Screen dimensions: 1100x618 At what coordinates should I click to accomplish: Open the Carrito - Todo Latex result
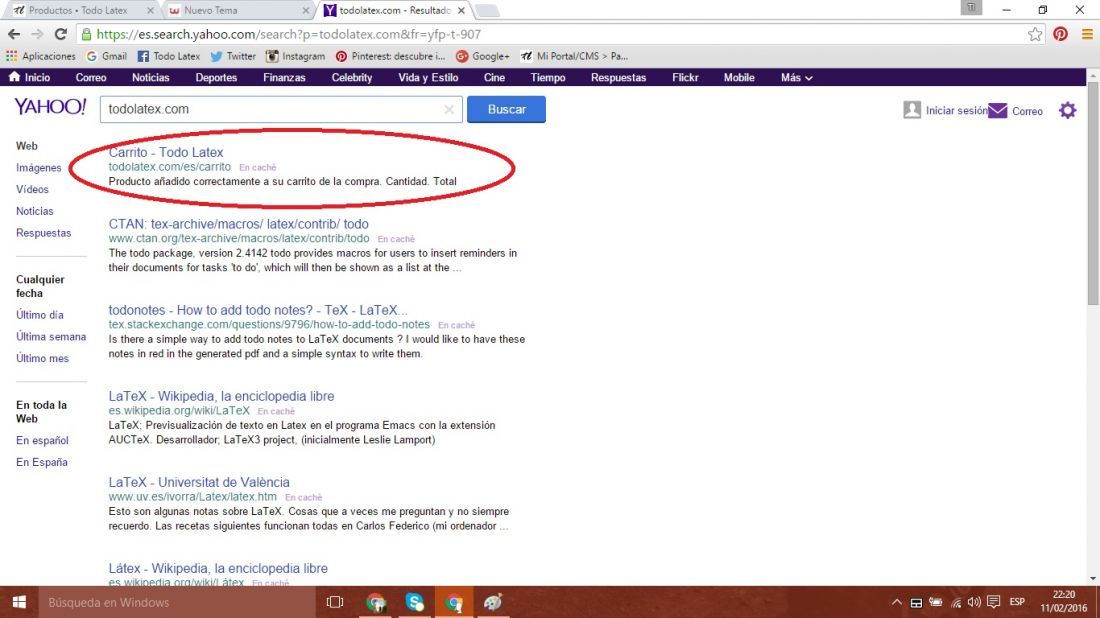pos(166,152)
